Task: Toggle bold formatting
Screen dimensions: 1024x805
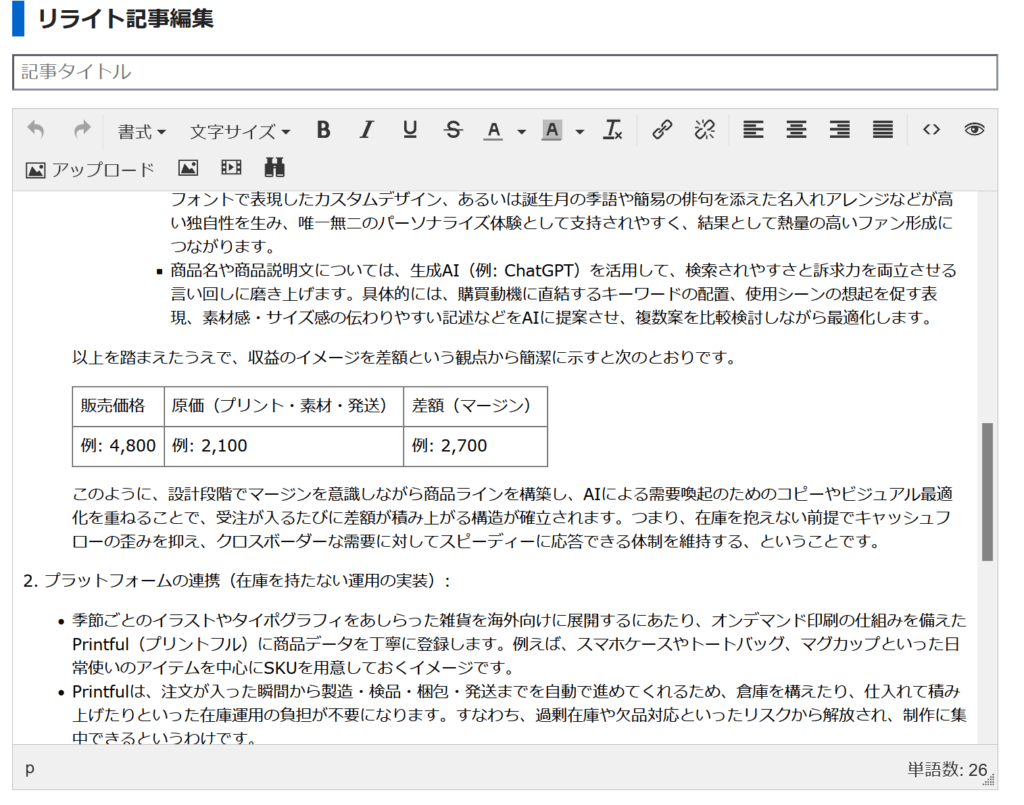Action: 323,130
